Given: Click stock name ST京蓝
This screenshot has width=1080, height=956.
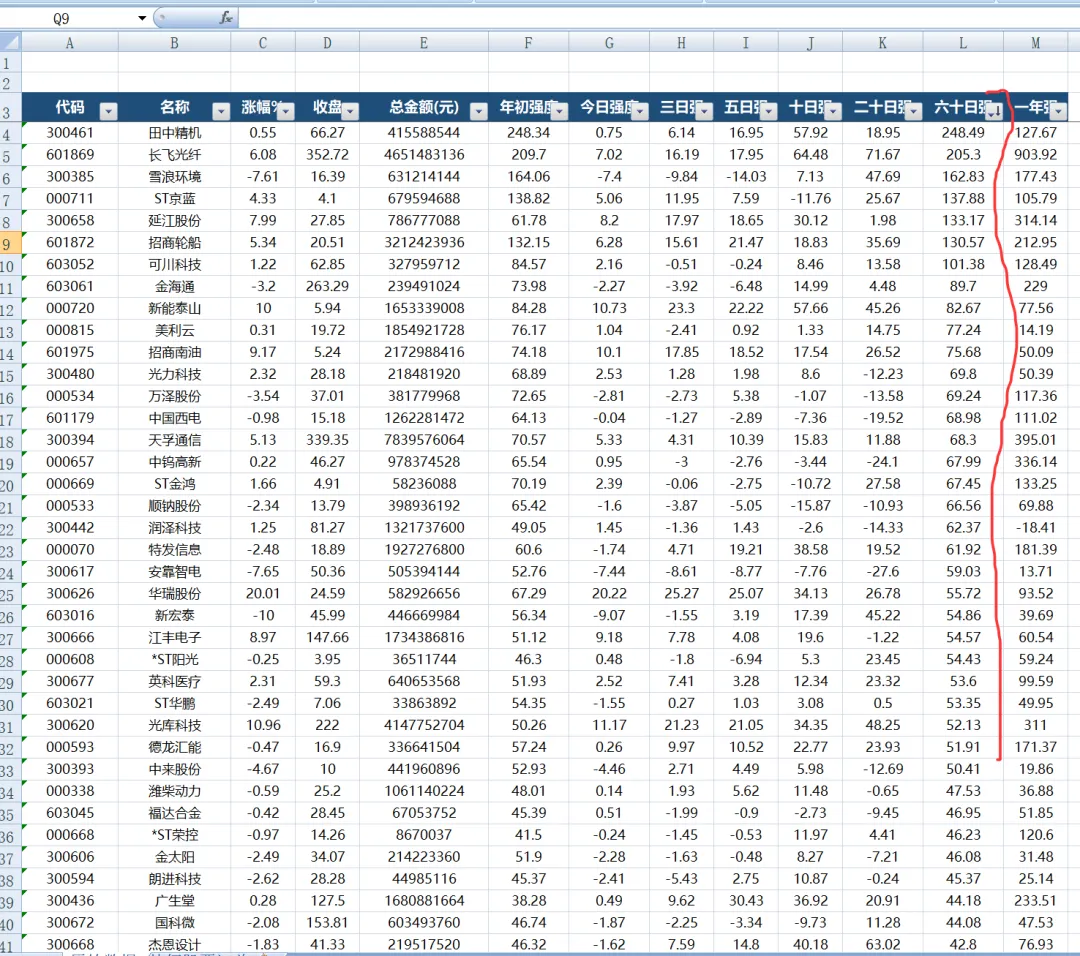Looking at the screenshot, I should (x=174, y=198).
